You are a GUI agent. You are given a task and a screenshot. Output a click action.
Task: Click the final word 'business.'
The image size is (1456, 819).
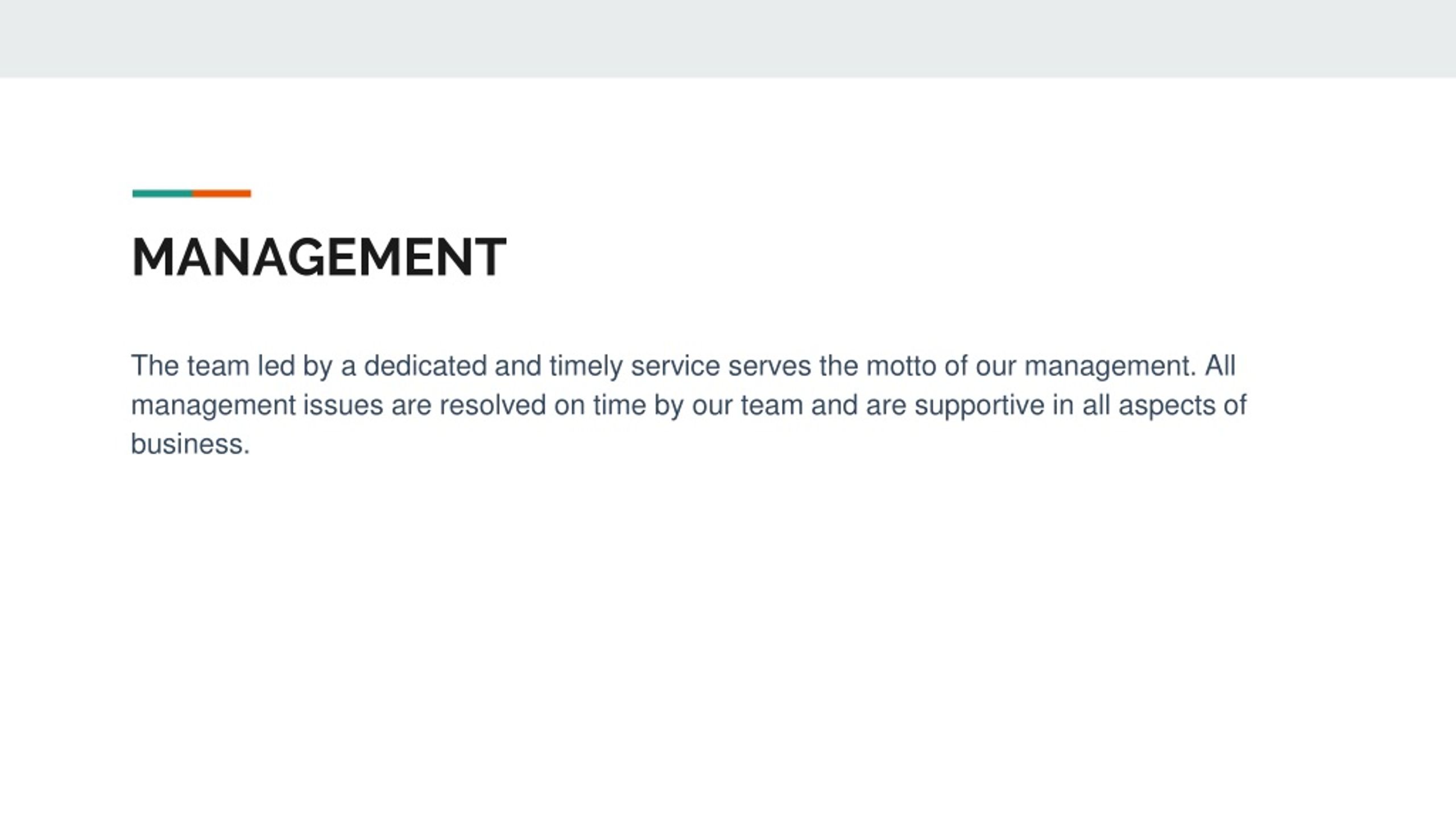pos(191,444)
